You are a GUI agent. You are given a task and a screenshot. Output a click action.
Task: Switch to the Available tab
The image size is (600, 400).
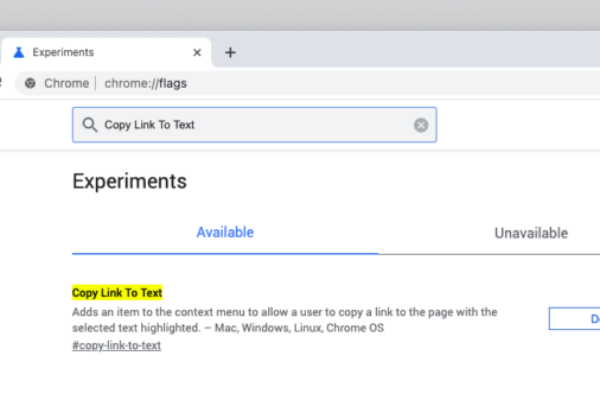(225, 232)
